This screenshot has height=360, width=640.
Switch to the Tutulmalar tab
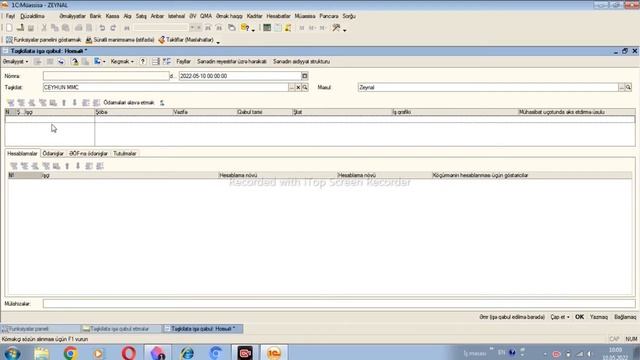(125, 153)
